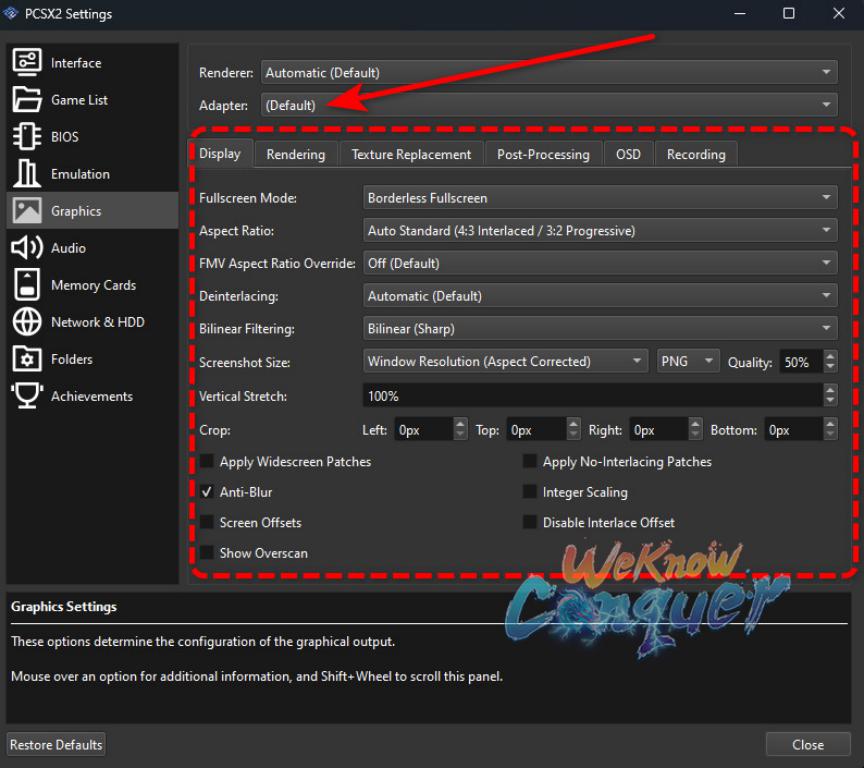
Task: Click the Graphics picture icon
Action: pyautogui.click(x=26, y=211)
